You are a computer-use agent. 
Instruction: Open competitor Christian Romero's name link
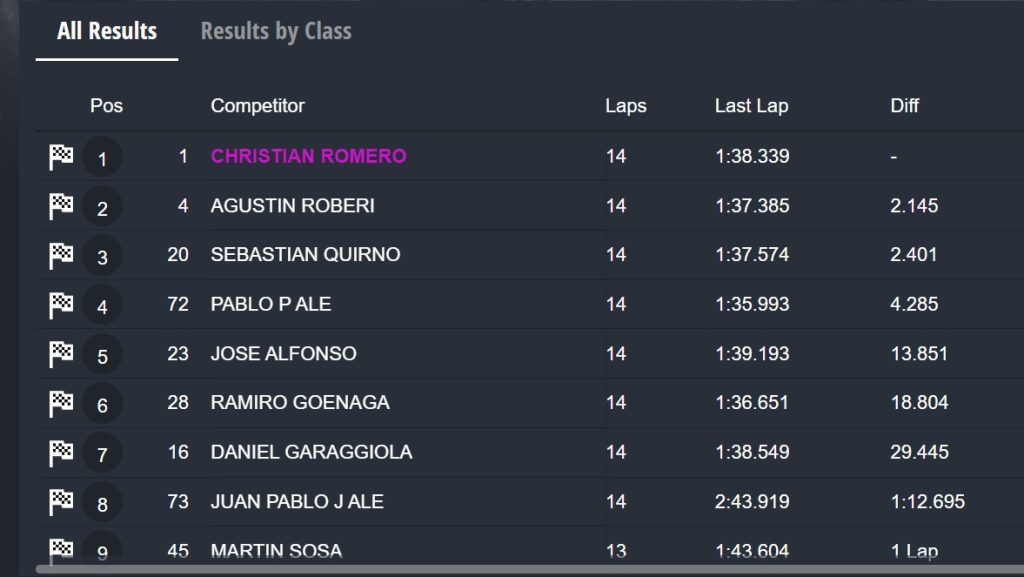(x=308, y=157)
